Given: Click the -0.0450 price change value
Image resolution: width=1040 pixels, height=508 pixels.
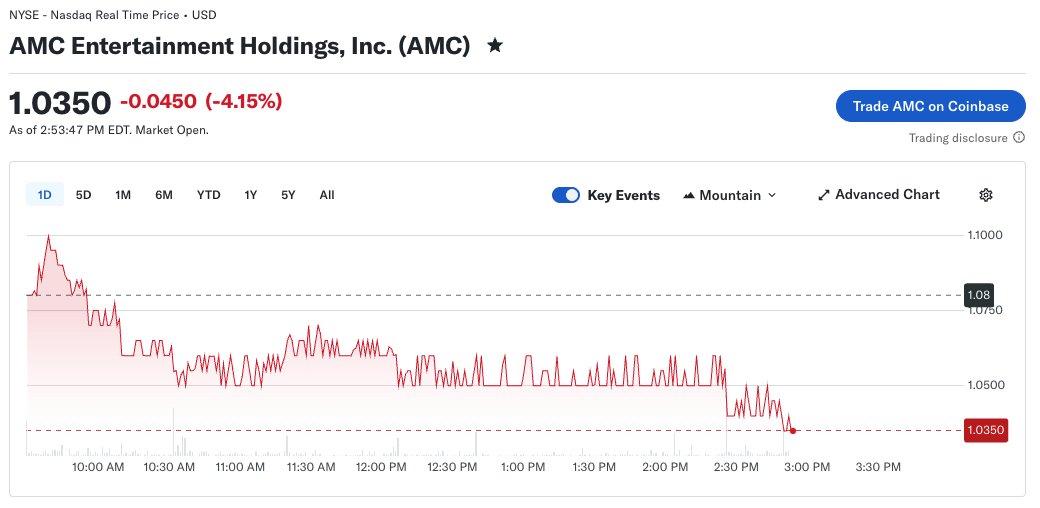Looking at the screenshot, I should 158,101.
